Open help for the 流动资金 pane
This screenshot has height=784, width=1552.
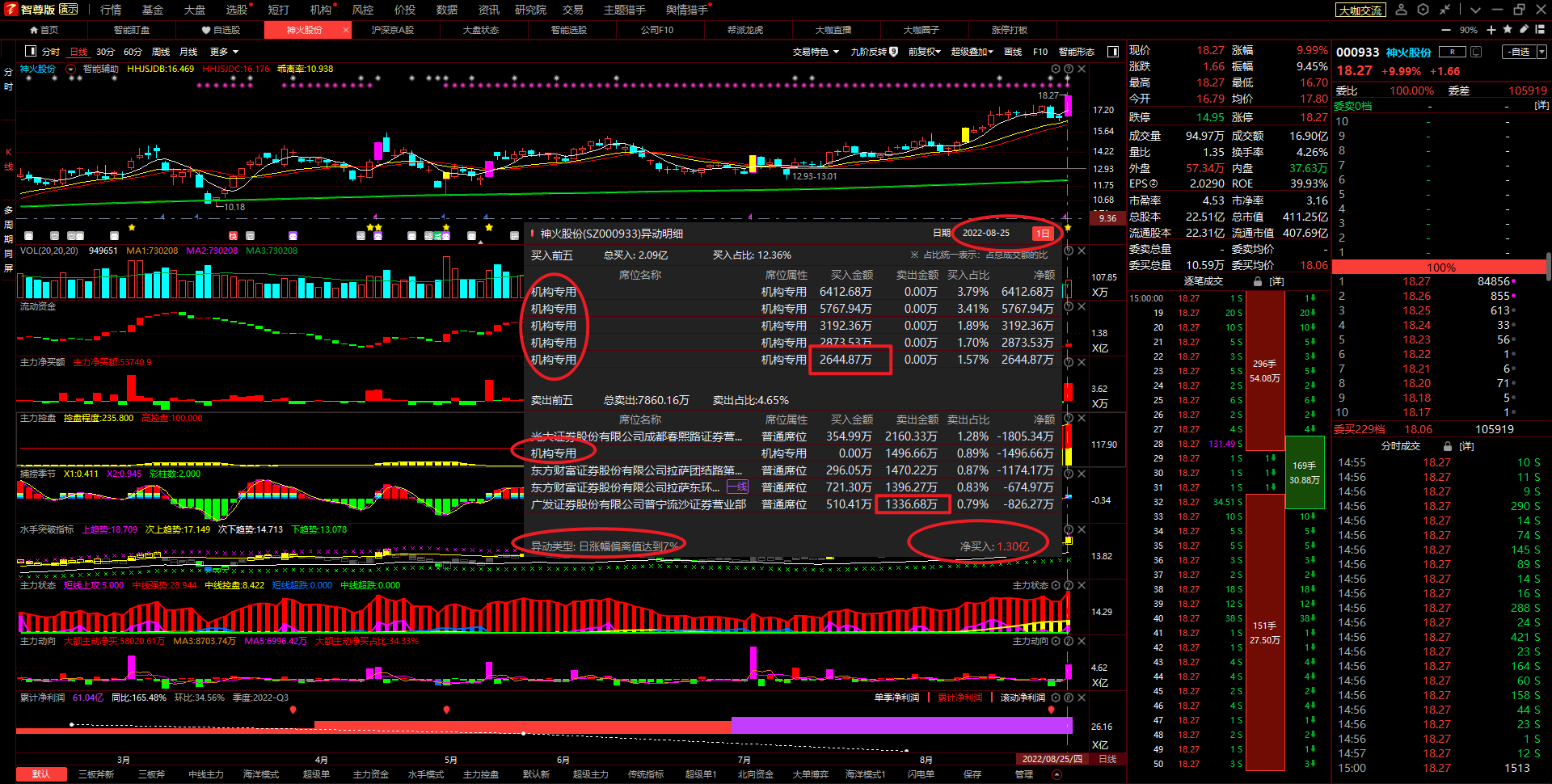(x=1068, y=306)
